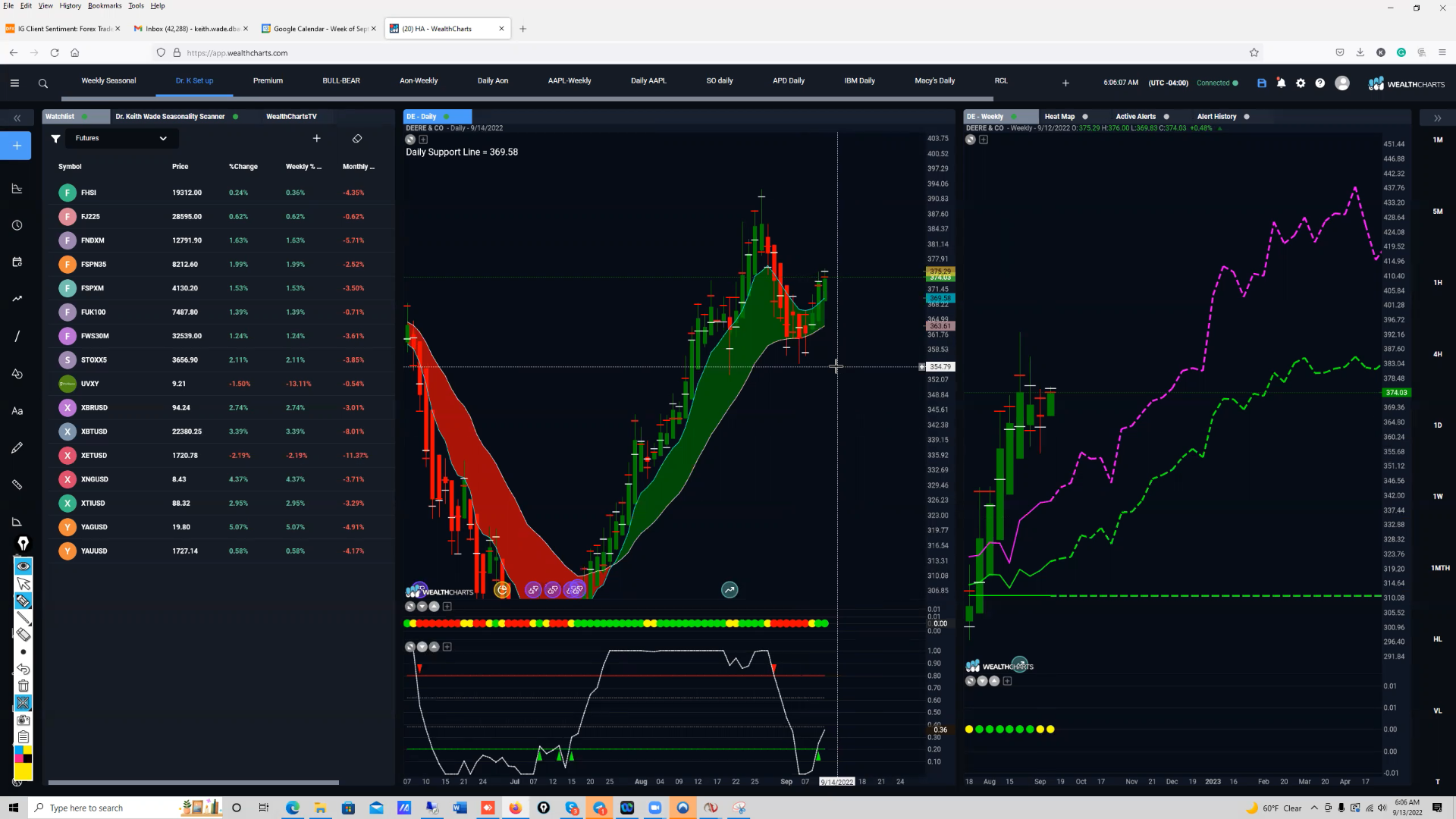Toggle the Active Alerts indicator dot
This screenshot has width=1456, height=819.
point(1166,117)
